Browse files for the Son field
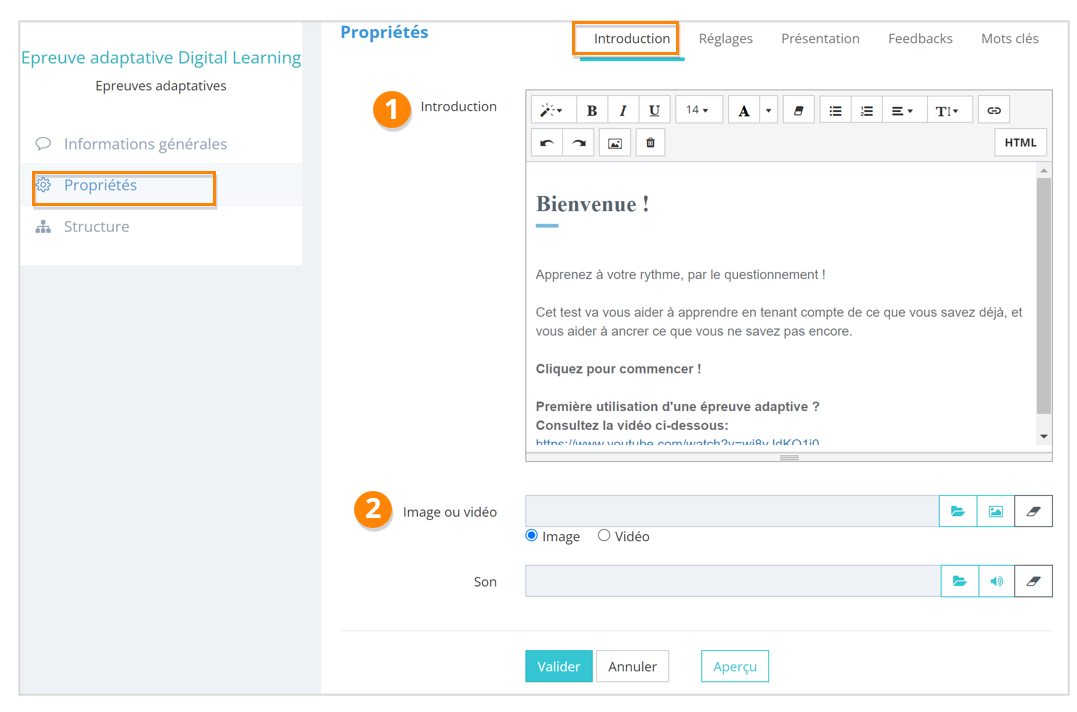 (x=959, y=581)
